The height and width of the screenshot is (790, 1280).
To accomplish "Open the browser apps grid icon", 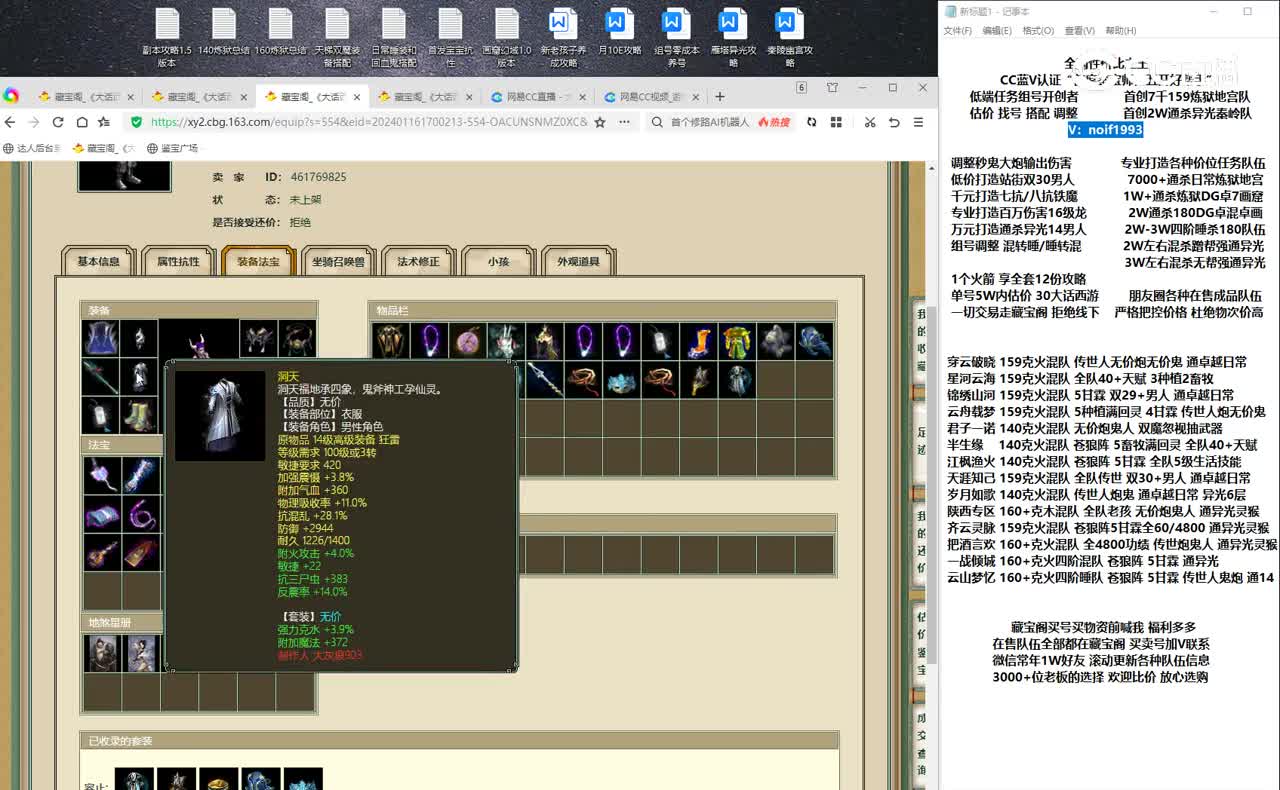I will tap(836, 122).
